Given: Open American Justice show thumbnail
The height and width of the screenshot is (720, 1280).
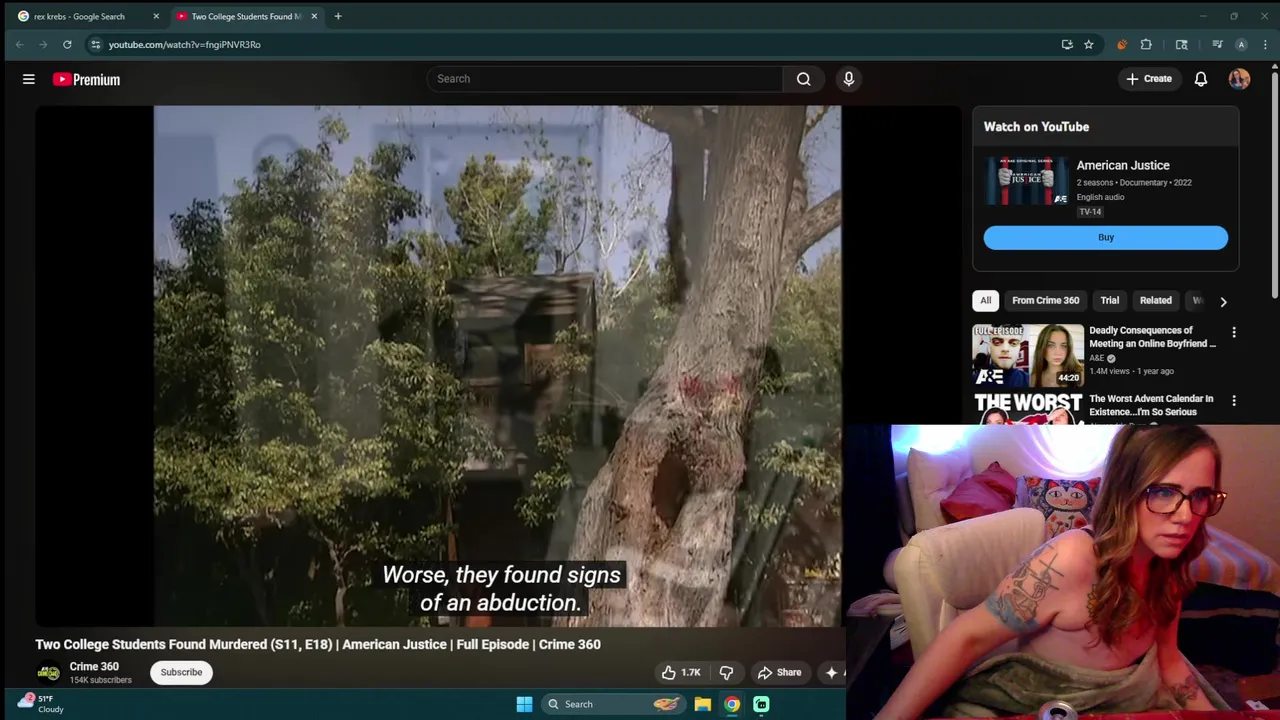Looking at the screenshot, I should point(1027,181).
